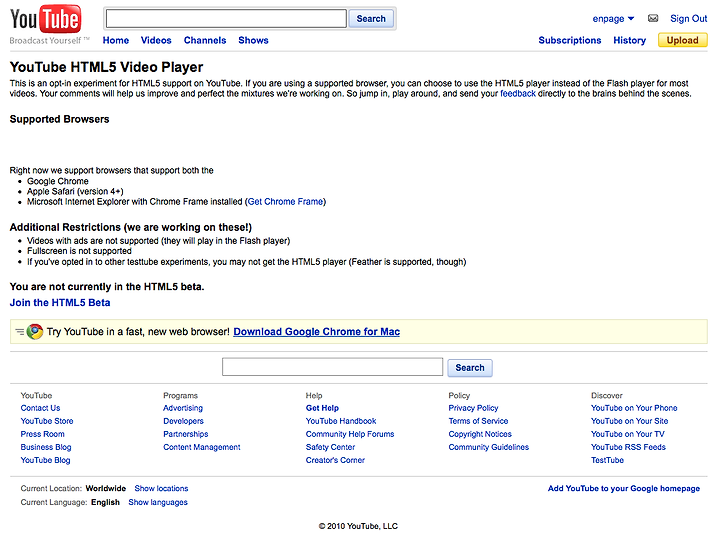This screenshot has height=534, width=720.
Task: Open Contact Us footer link
Action: [x=40, y=408]
